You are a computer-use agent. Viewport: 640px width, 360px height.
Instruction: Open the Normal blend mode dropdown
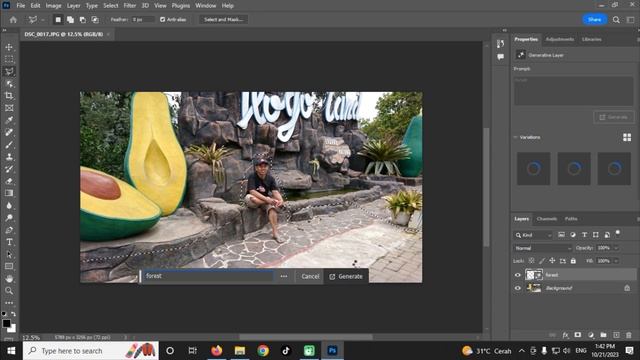click(x=543, y=248)
